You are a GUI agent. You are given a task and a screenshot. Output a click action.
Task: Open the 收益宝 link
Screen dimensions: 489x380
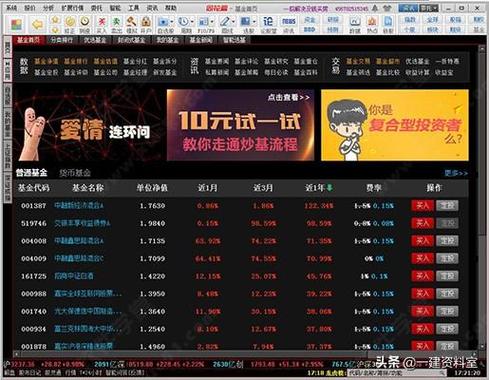coord(444,72)
